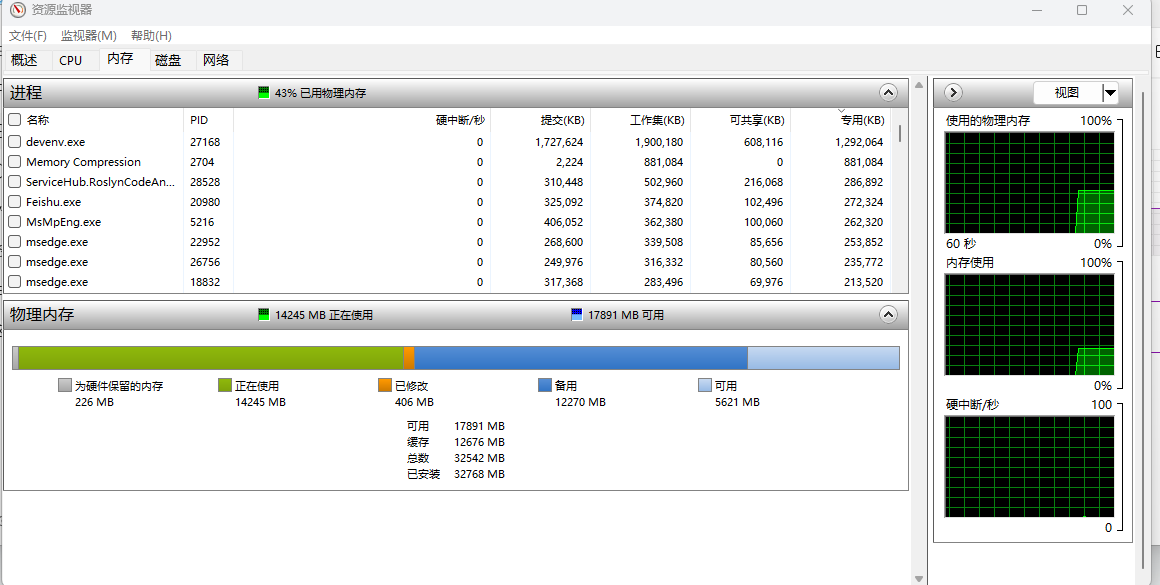Open the 视图 dropdown arrow

1109,93
